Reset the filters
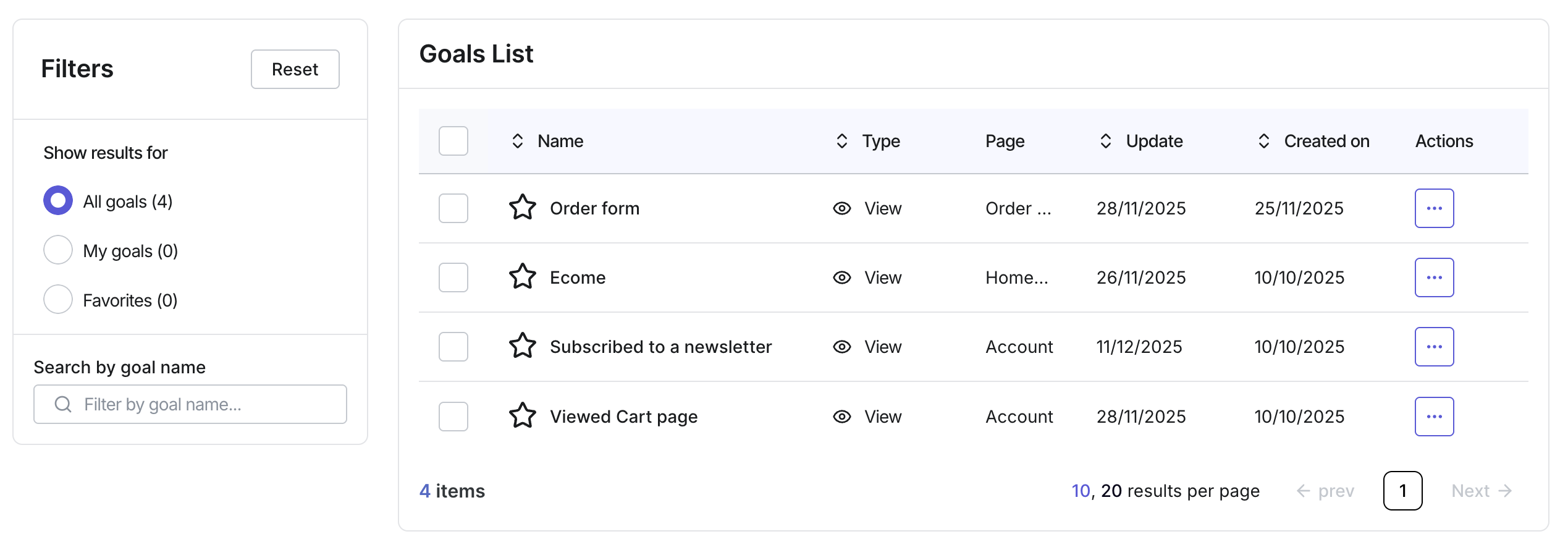The width and height of the screenshot is (1568, 555). point(295,69)
